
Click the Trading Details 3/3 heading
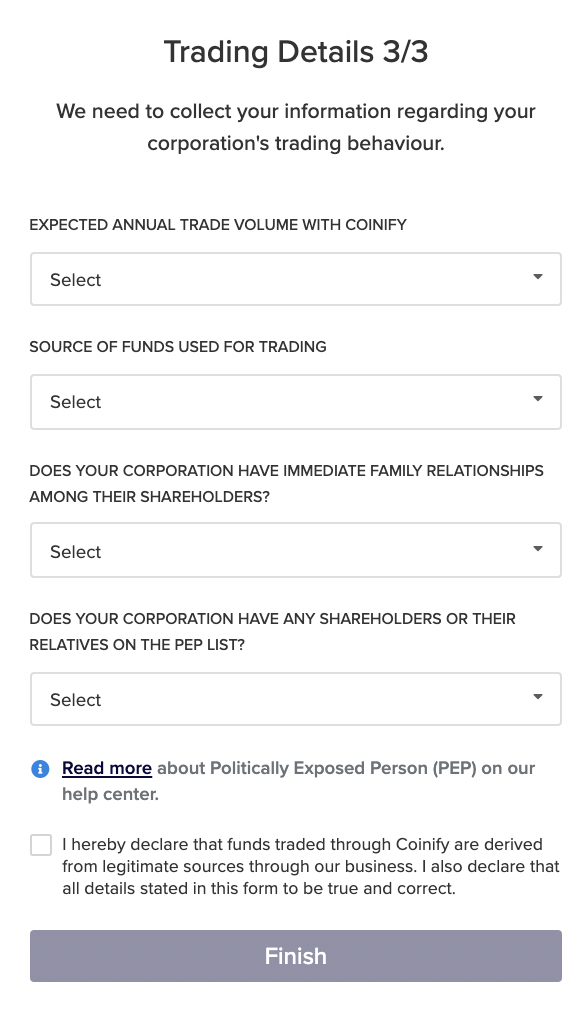(296, 51)
